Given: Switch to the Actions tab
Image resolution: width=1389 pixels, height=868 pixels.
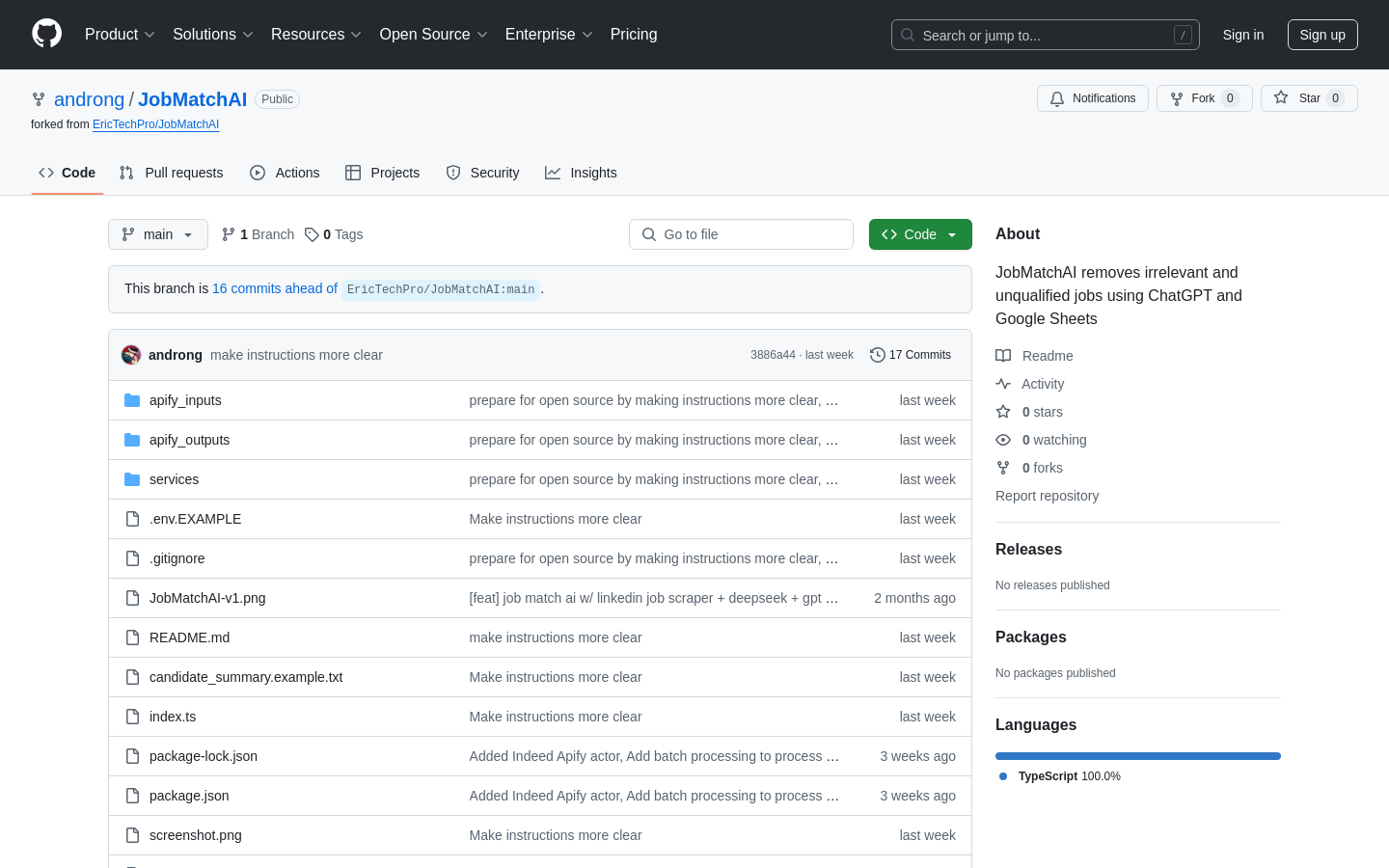Looking at the screenshot, I should tap(285, 173).
